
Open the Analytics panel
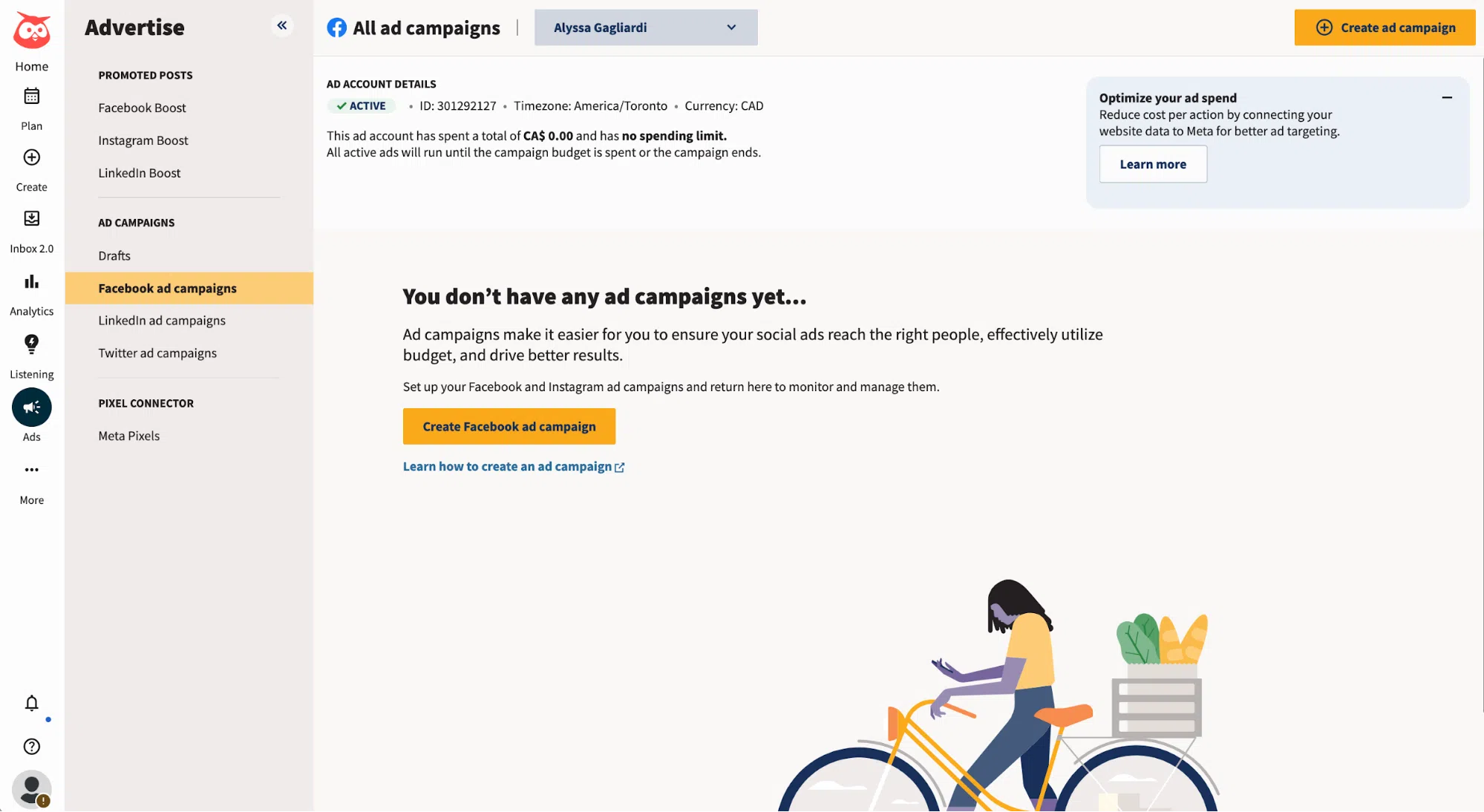[30, 283]
